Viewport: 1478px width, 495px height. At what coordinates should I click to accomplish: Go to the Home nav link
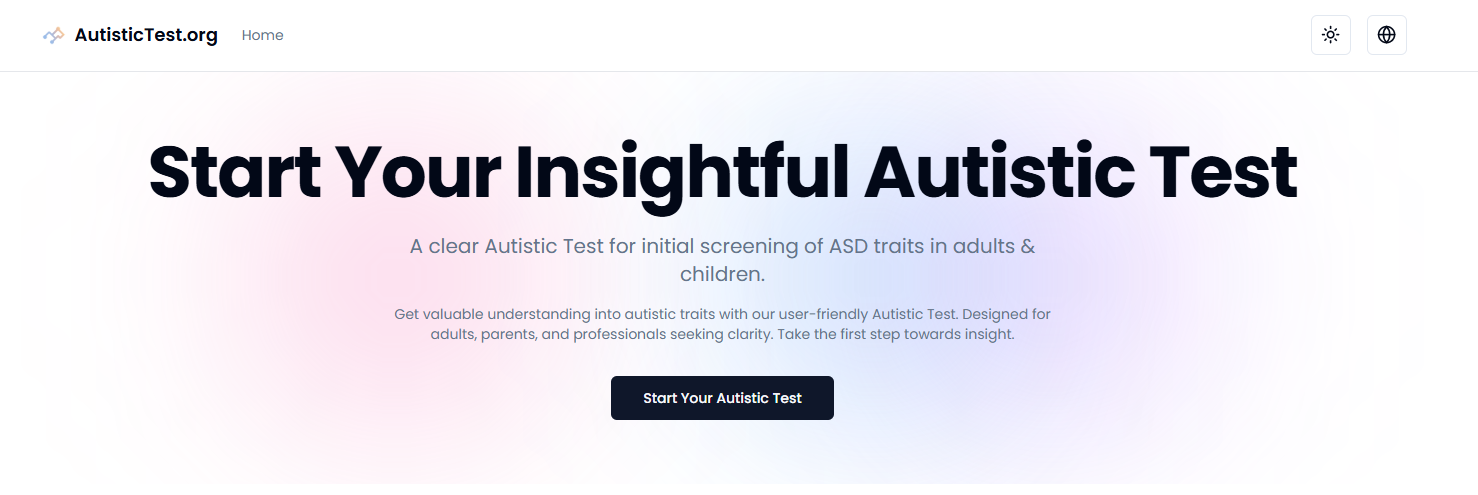pos(262,35)
